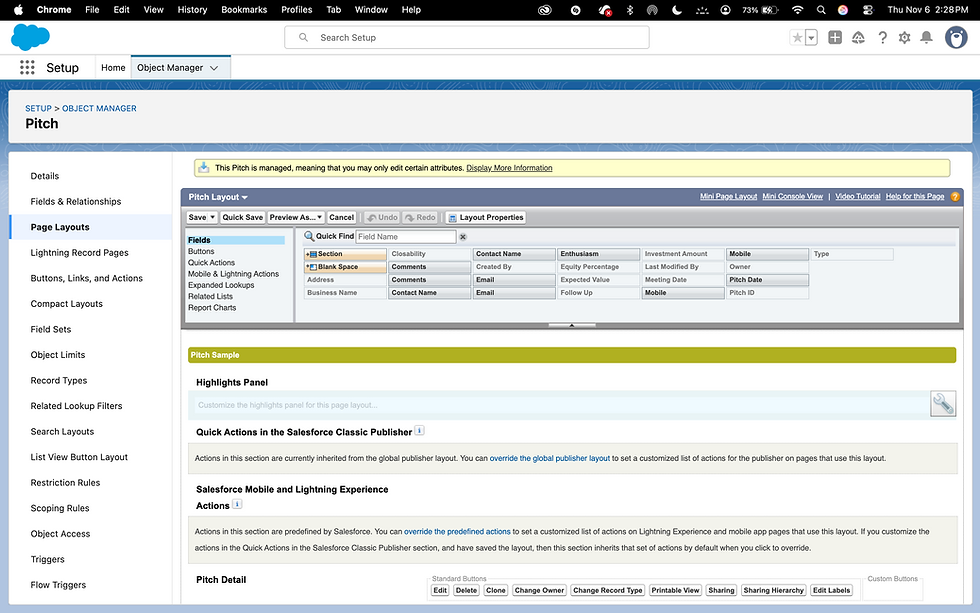
Task: Collapse the palette using the handle arrow
Action: [x=571, y=325]
